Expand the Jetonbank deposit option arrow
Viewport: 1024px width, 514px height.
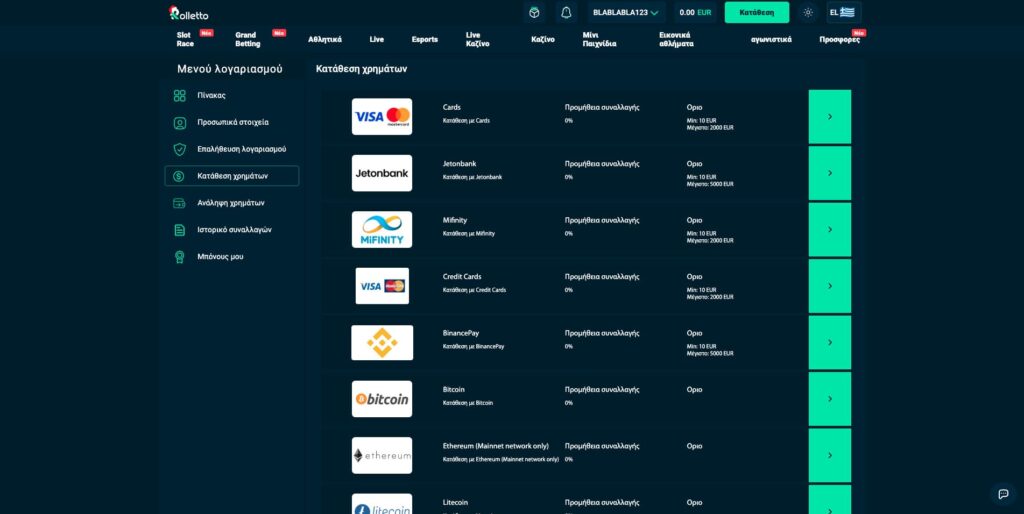tap(829, 173)
